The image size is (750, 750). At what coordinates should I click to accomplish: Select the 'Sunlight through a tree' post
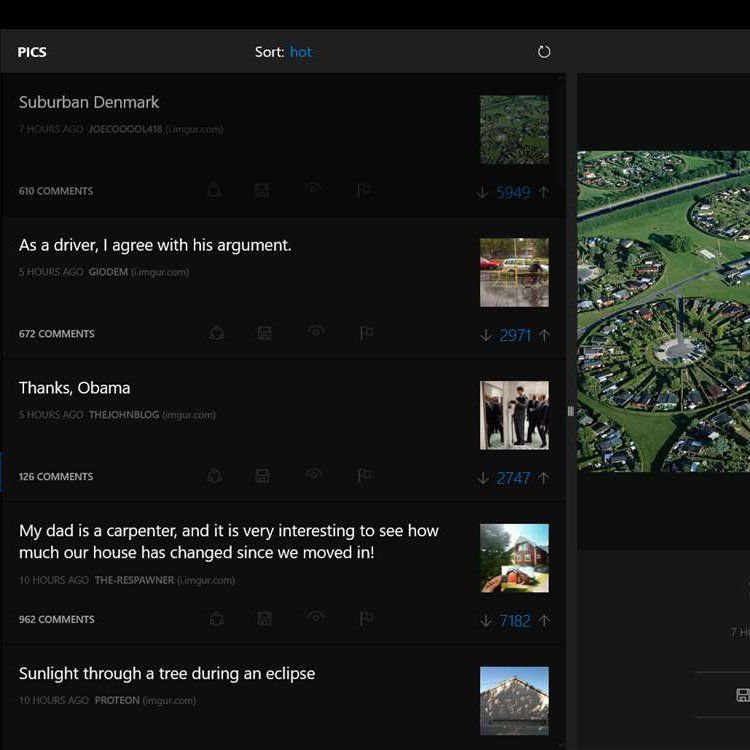click(167, 674)
